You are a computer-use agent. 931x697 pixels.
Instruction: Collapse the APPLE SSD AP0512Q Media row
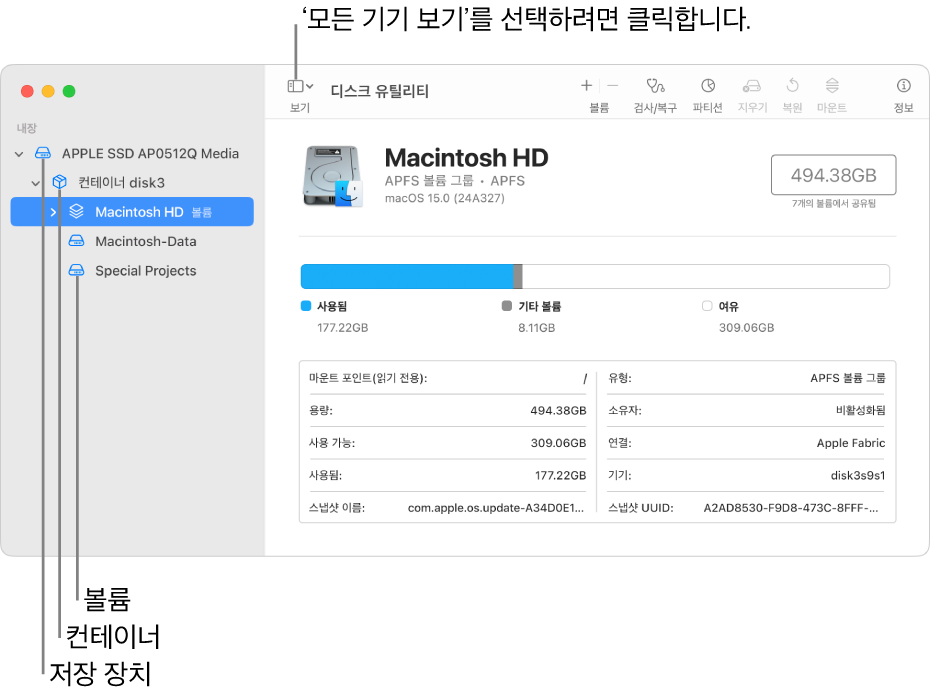[19, 154]
